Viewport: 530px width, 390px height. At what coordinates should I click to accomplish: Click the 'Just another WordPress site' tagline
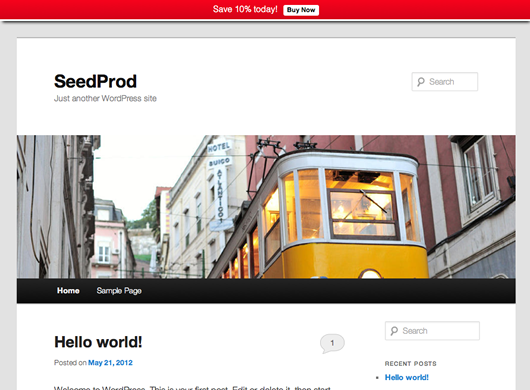point(105,98)
